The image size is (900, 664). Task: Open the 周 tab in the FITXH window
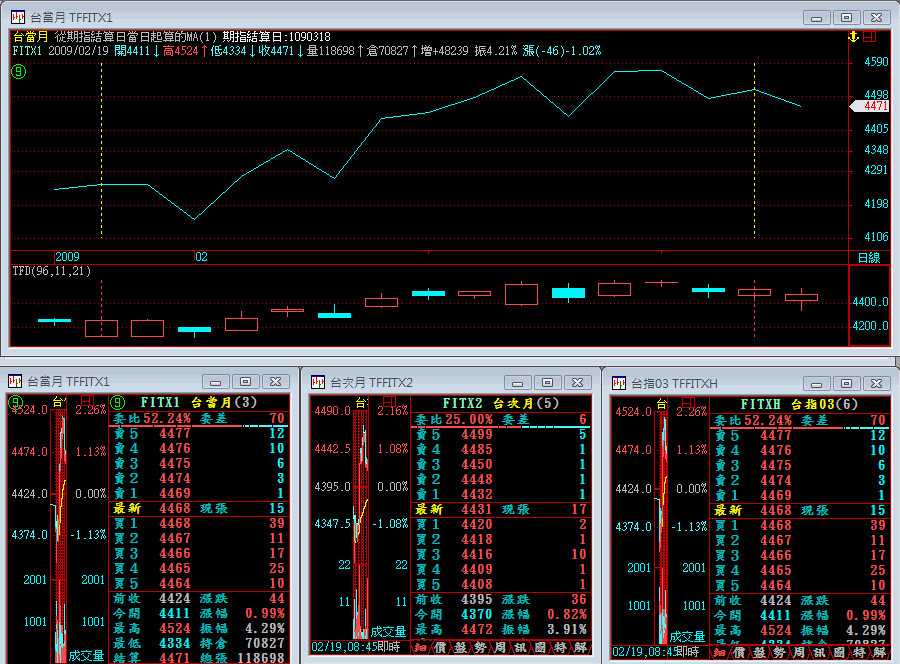click(x=800, y=653)
